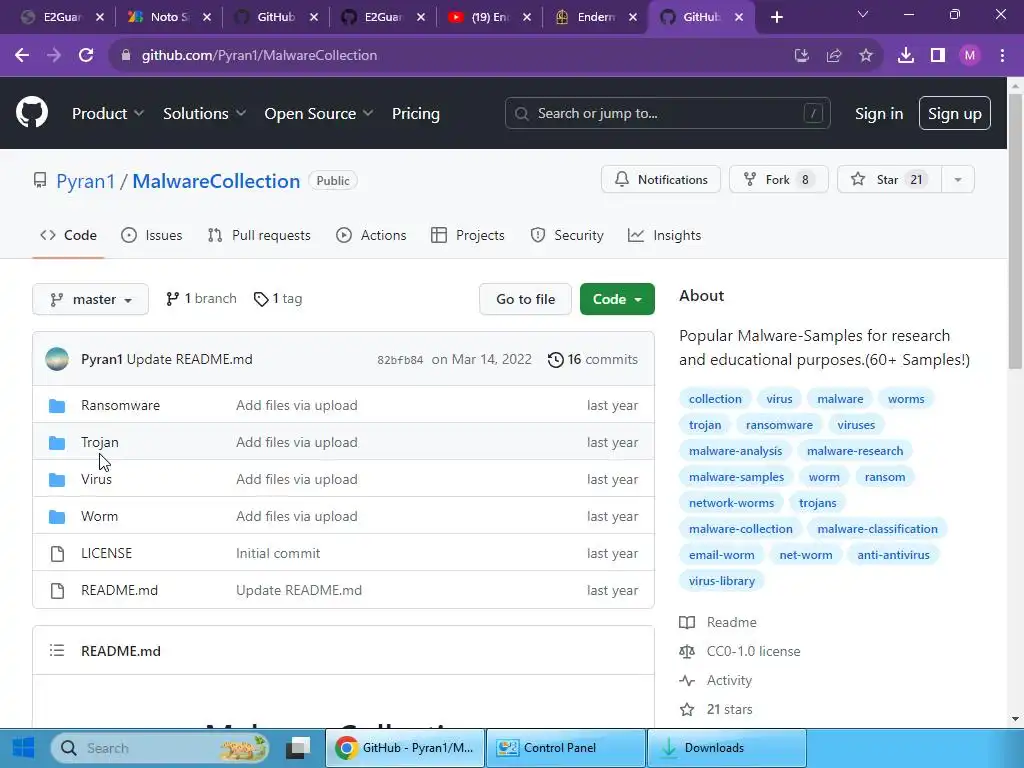Click the malware-analysis topic tag
Image resolution: width=1024 pixels, height=768 pixels.
(735, 451)
